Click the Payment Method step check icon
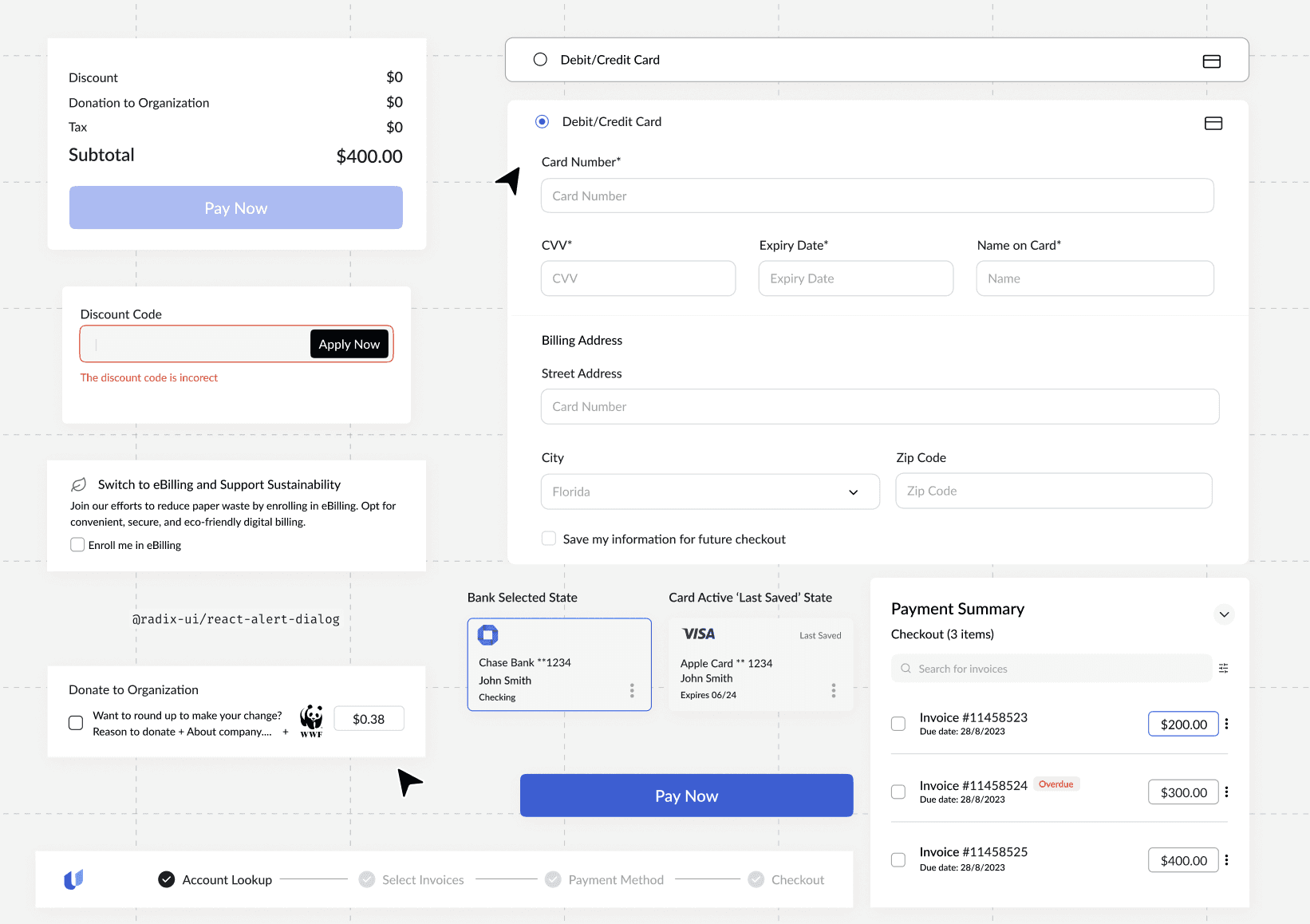 [553, 879]
